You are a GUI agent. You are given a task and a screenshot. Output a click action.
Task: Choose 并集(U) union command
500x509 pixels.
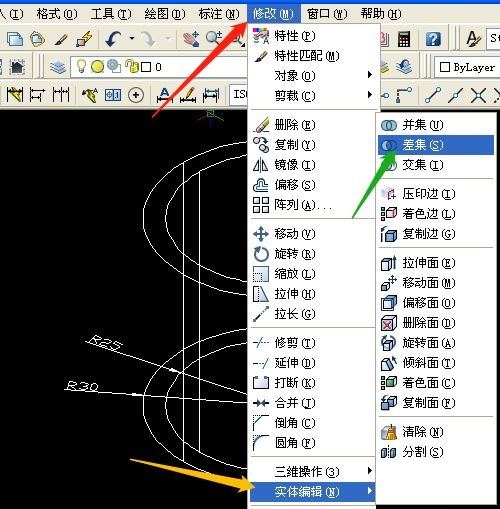click(x=436, y=125)
